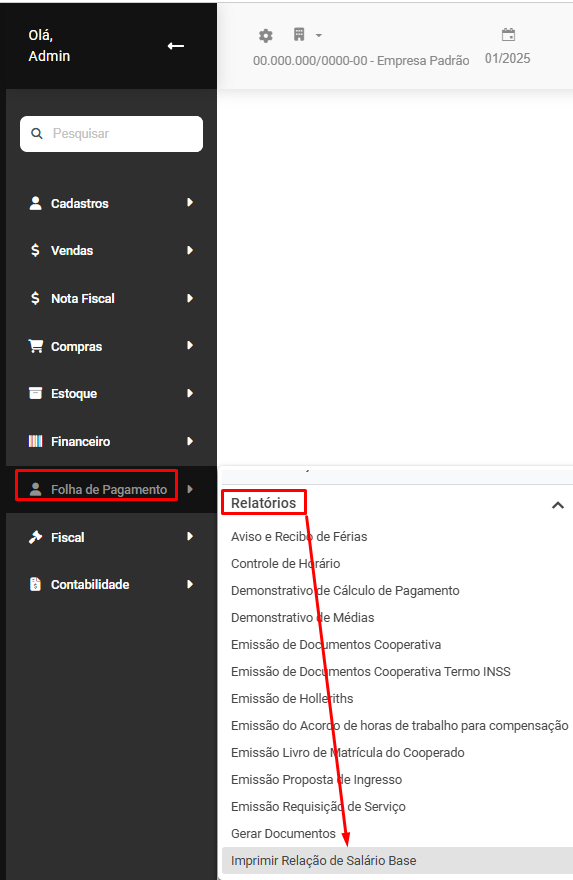Select Imprimir Relação de Salário Base

(397, 860)
